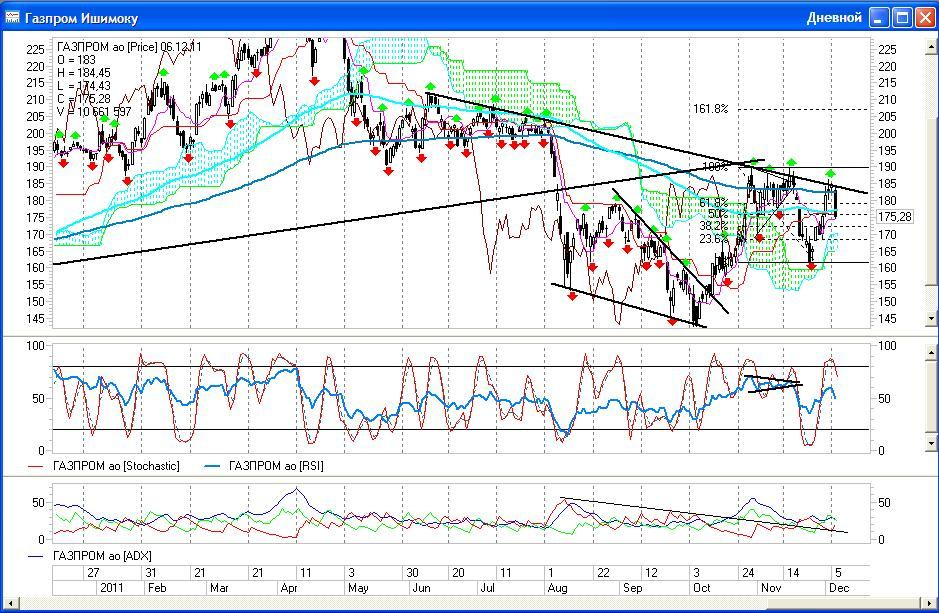This screenshot has width=939, height=613.
Task: Close the Газпром Ишимоку chart window
Action: pyautogui.click(x=925, y=17)
